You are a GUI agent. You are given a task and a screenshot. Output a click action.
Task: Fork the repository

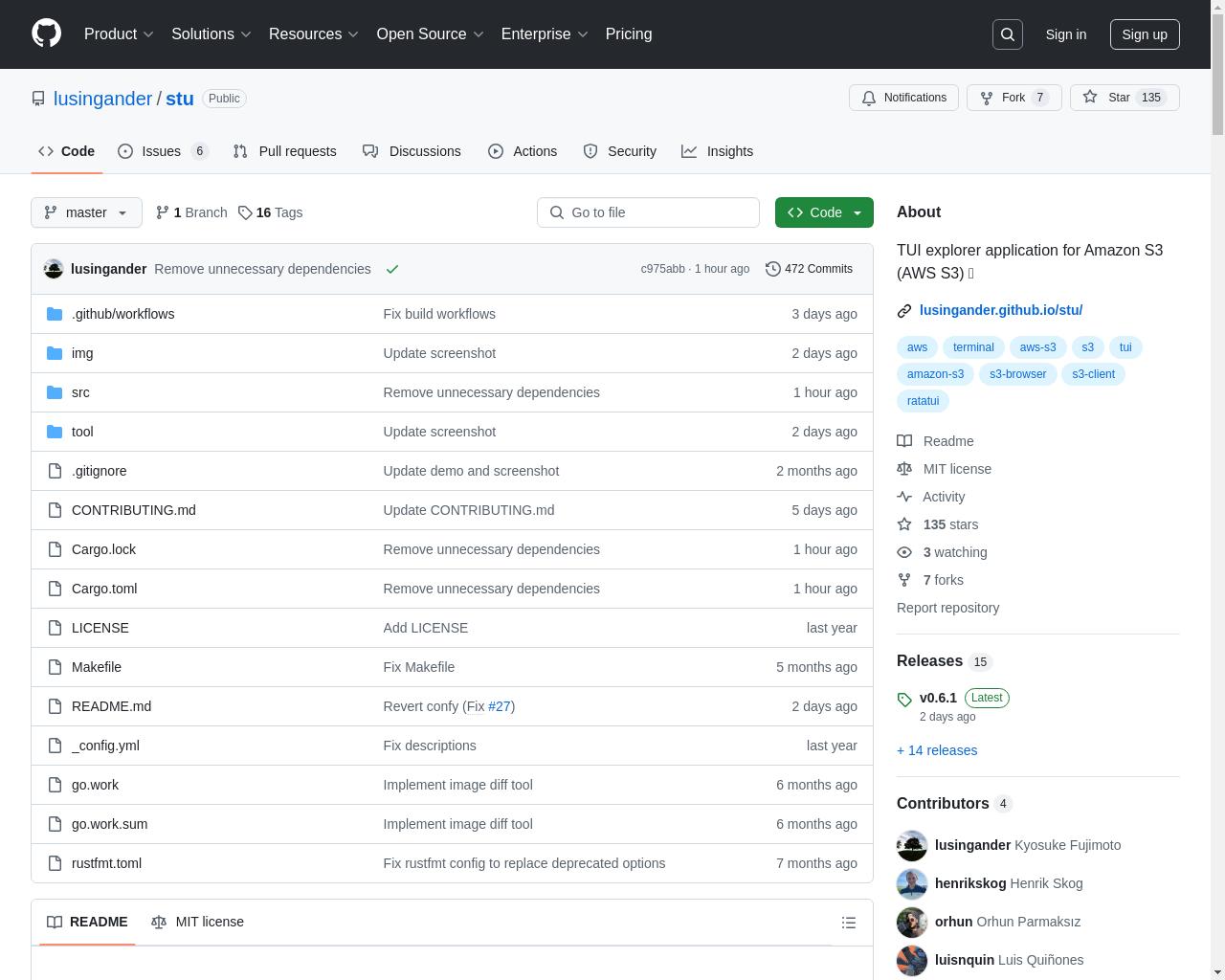(x=1013, y=98)
